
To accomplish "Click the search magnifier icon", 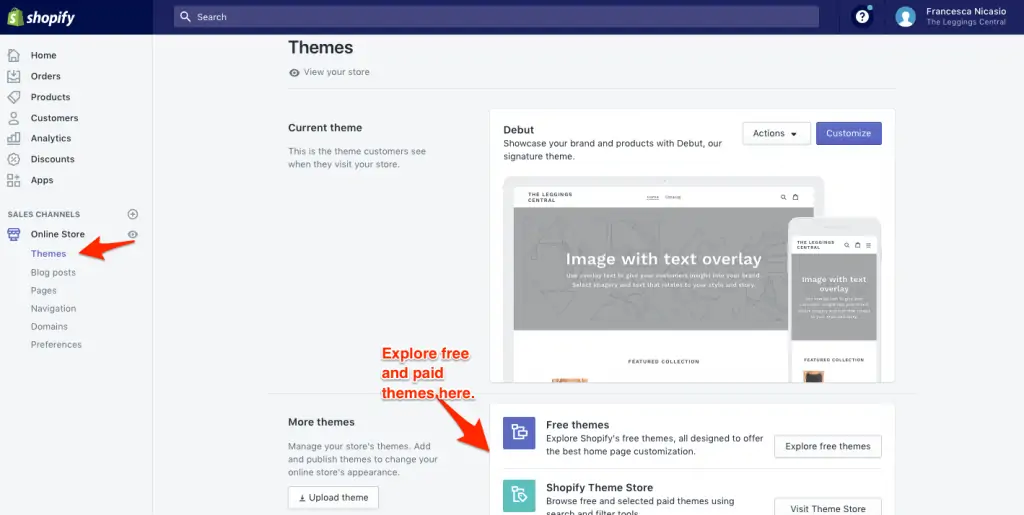I will point(185,16).
